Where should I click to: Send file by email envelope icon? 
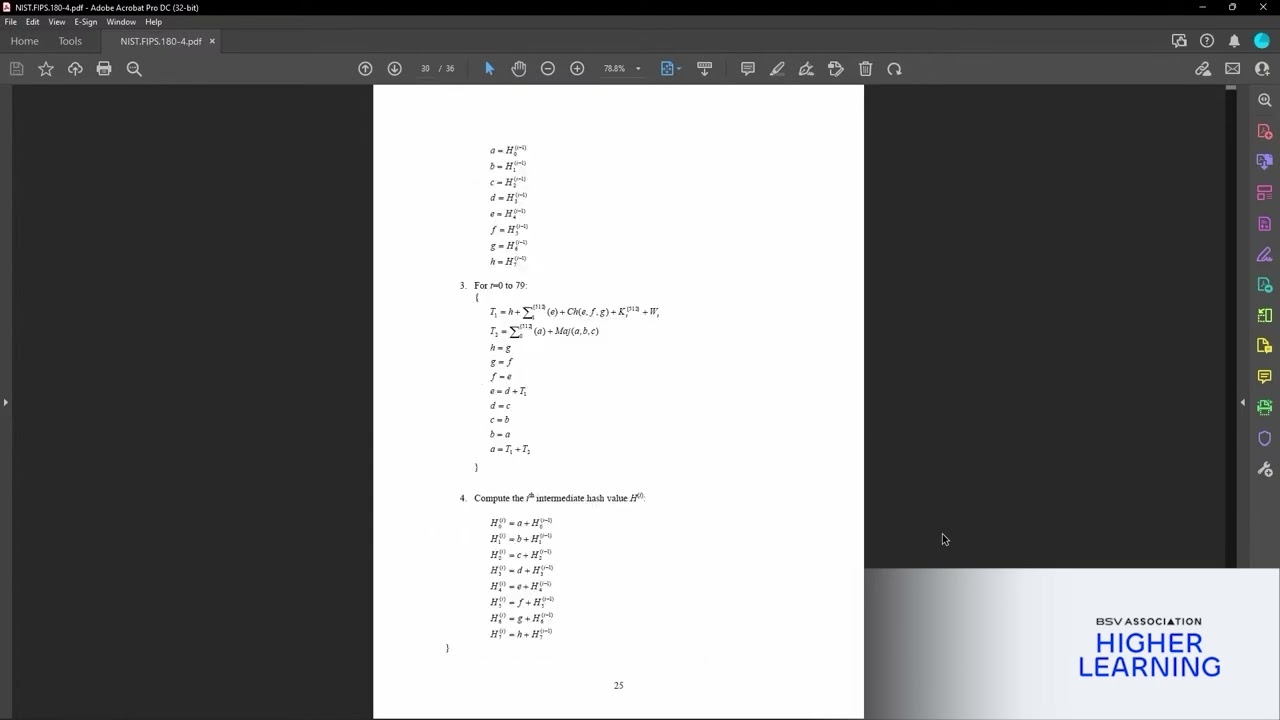[x=1232, y=69]
